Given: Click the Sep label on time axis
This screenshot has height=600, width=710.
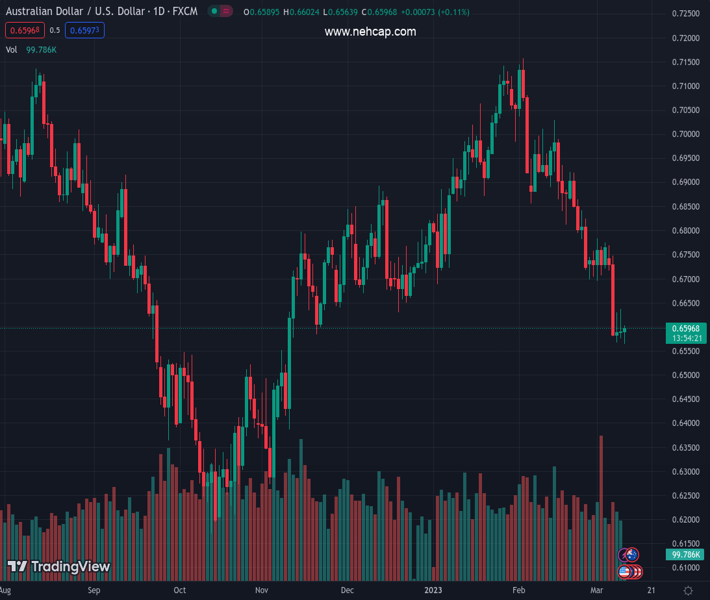Looking at the screenshot, I should tap(94, 591).
